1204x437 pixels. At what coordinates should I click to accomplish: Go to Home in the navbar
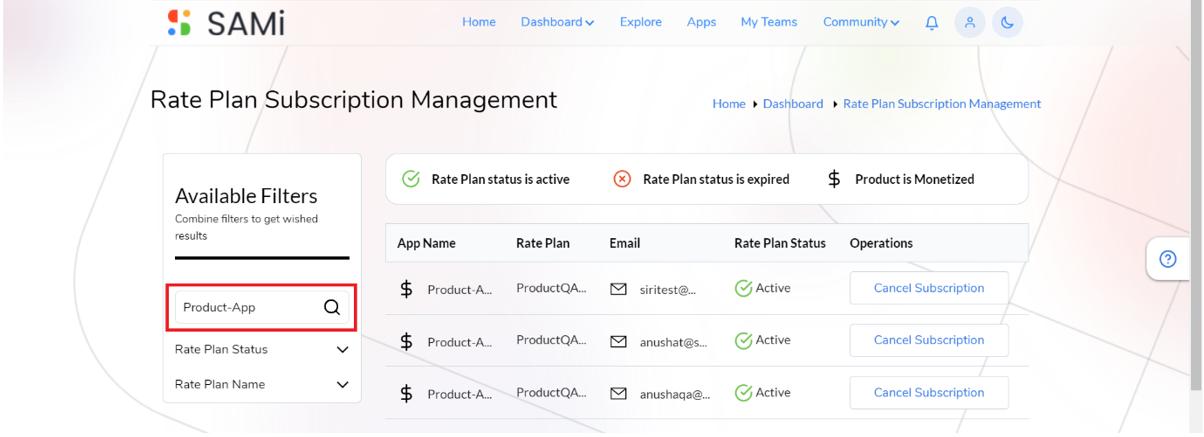(x=479, y=22)
